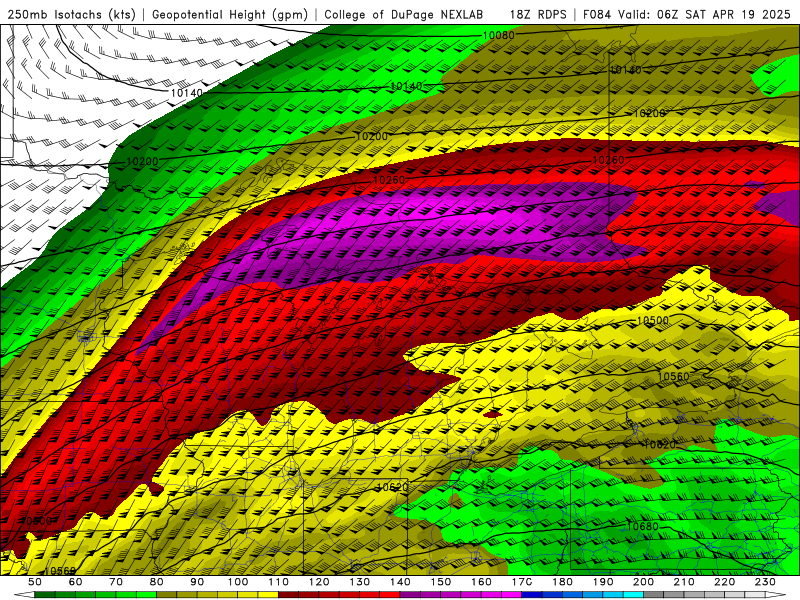Click the 120 knots legend value

tap(319, 582)
